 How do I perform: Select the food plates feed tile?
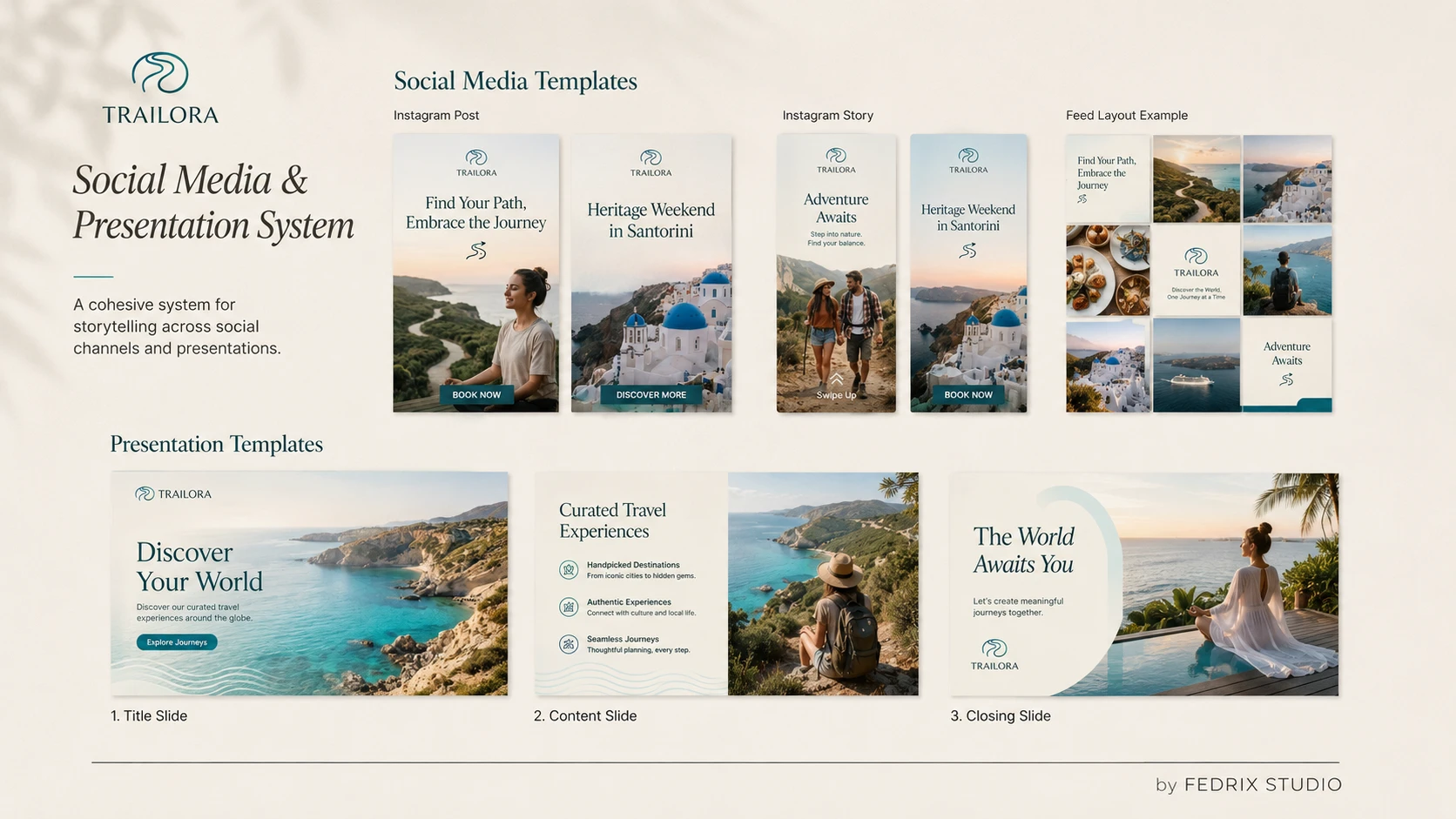(x=1108, y=271)
